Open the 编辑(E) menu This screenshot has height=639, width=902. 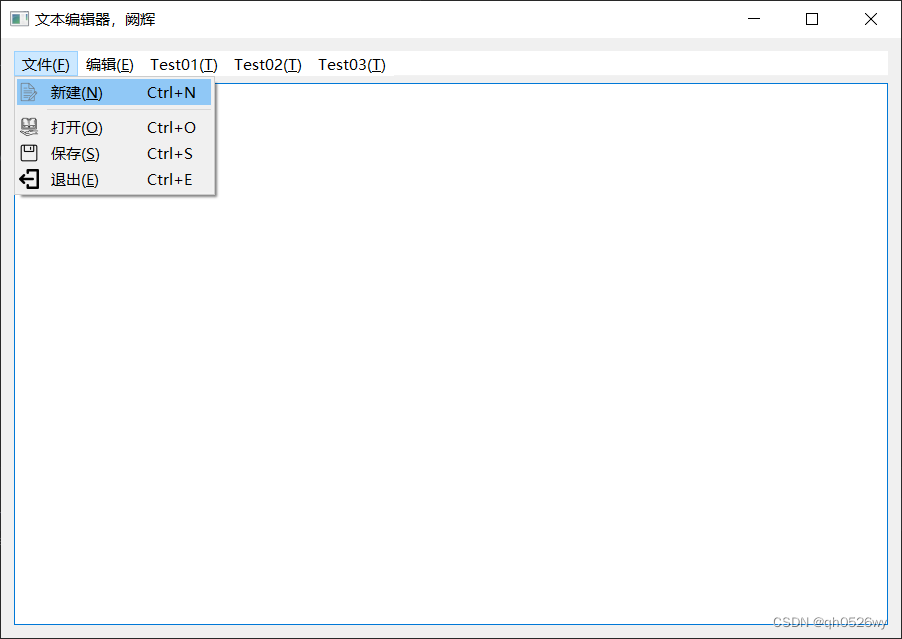(110, 64)
